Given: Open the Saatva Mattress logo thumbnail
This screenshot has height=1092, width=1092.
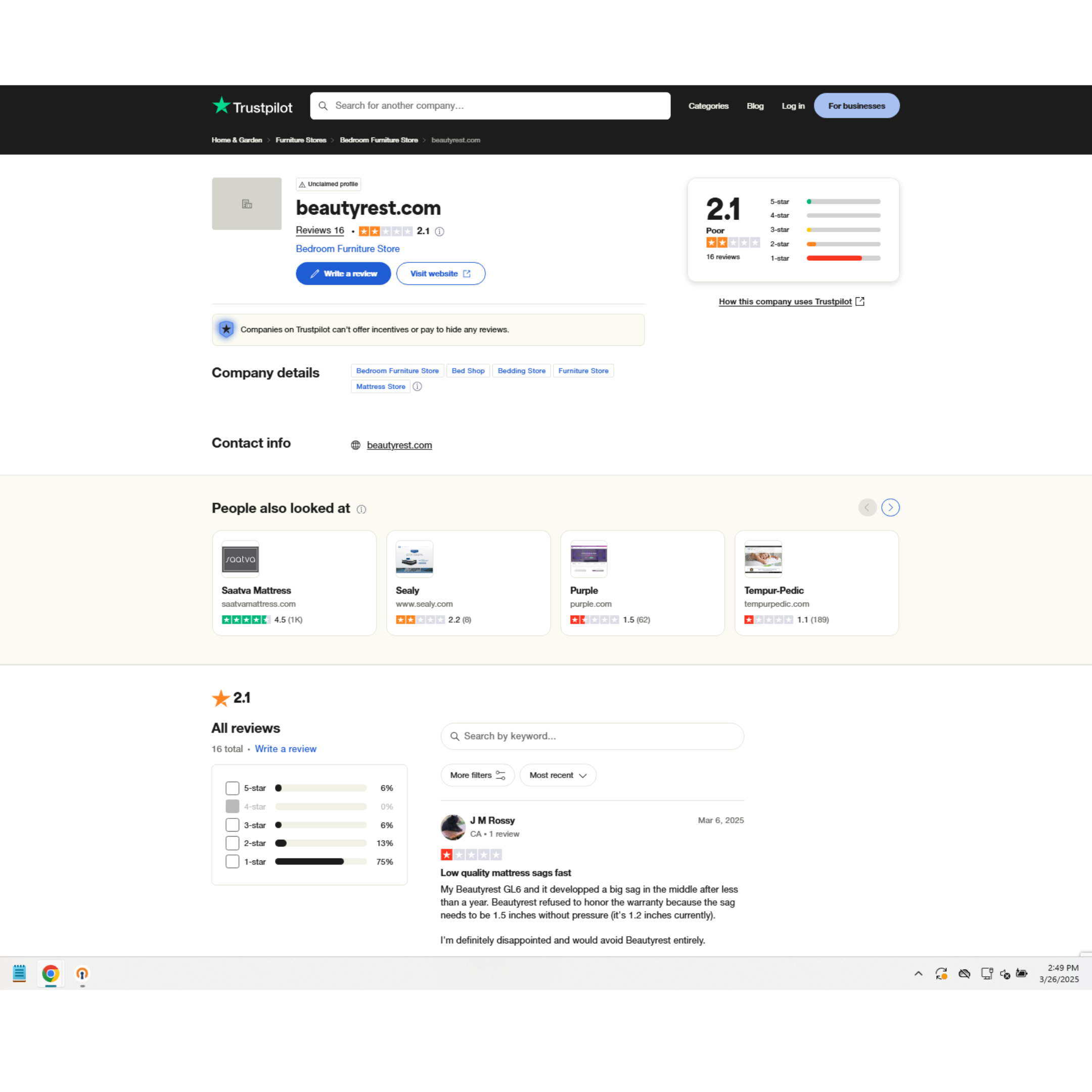Looking at the screenshot, I should pos(240,559).
